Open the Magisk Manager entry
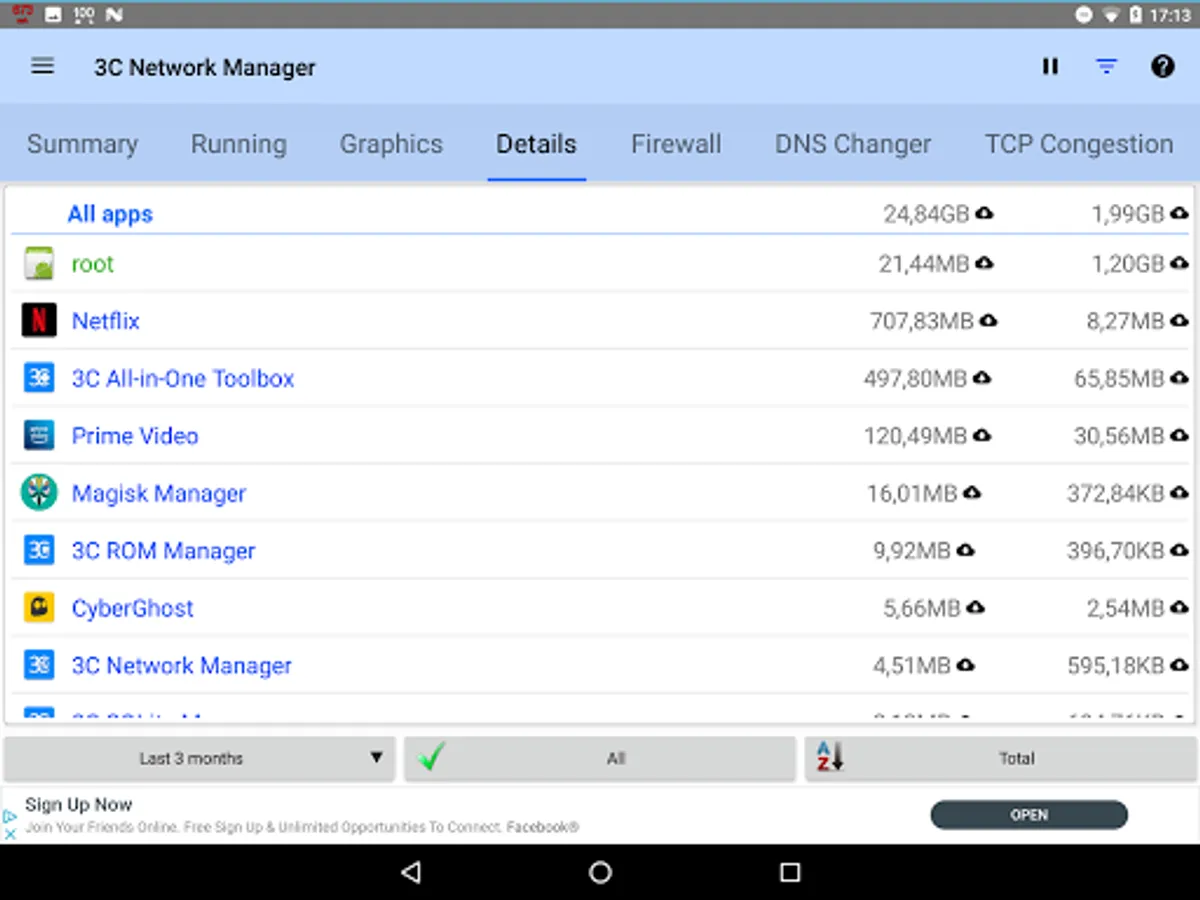Viewport: 1200px width, 900px height. pyautogui.click(x=600, y=493)
